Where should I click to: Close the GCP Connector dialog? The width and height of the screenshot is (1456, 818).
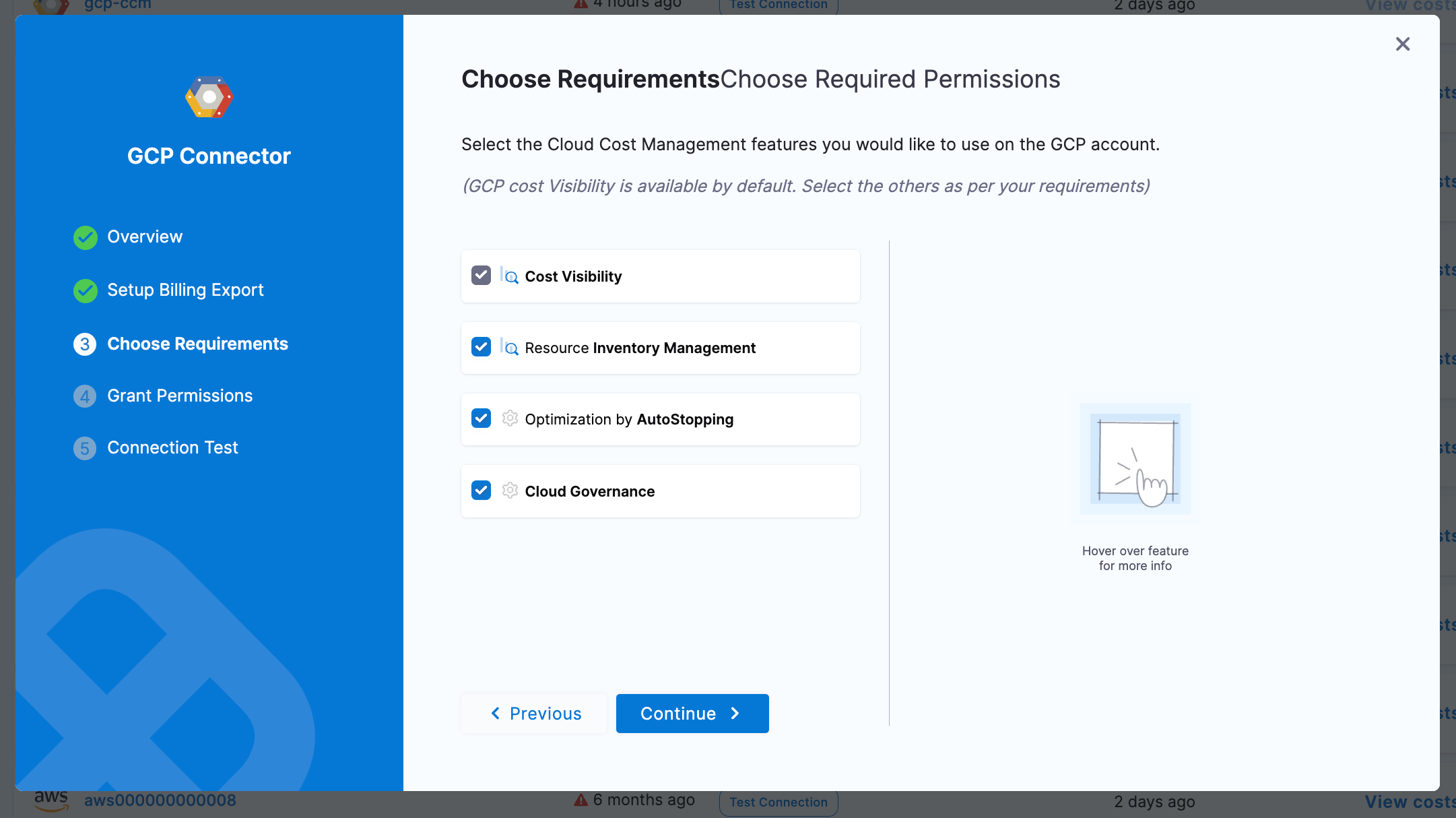(x=1403, y=44)
